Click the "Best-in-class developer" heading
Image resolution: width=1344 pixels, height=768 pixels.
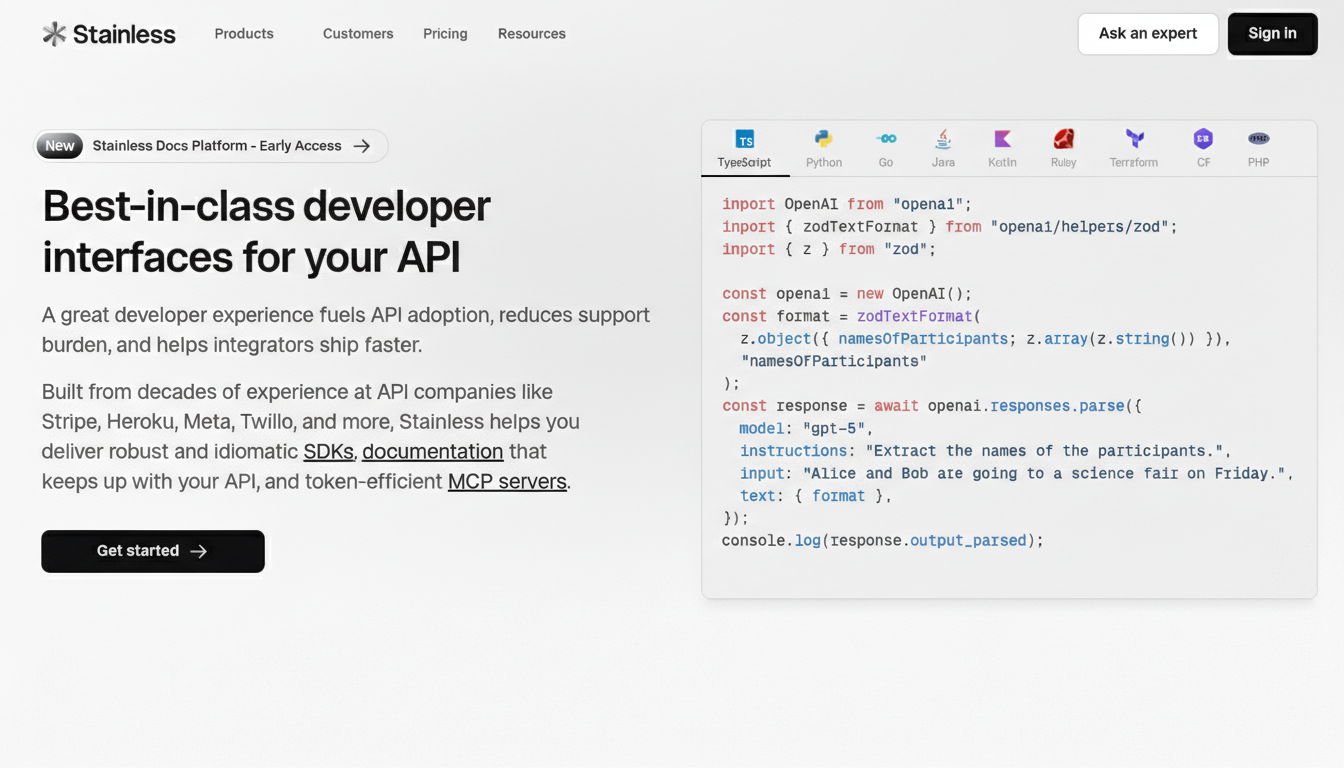(266, 206)
